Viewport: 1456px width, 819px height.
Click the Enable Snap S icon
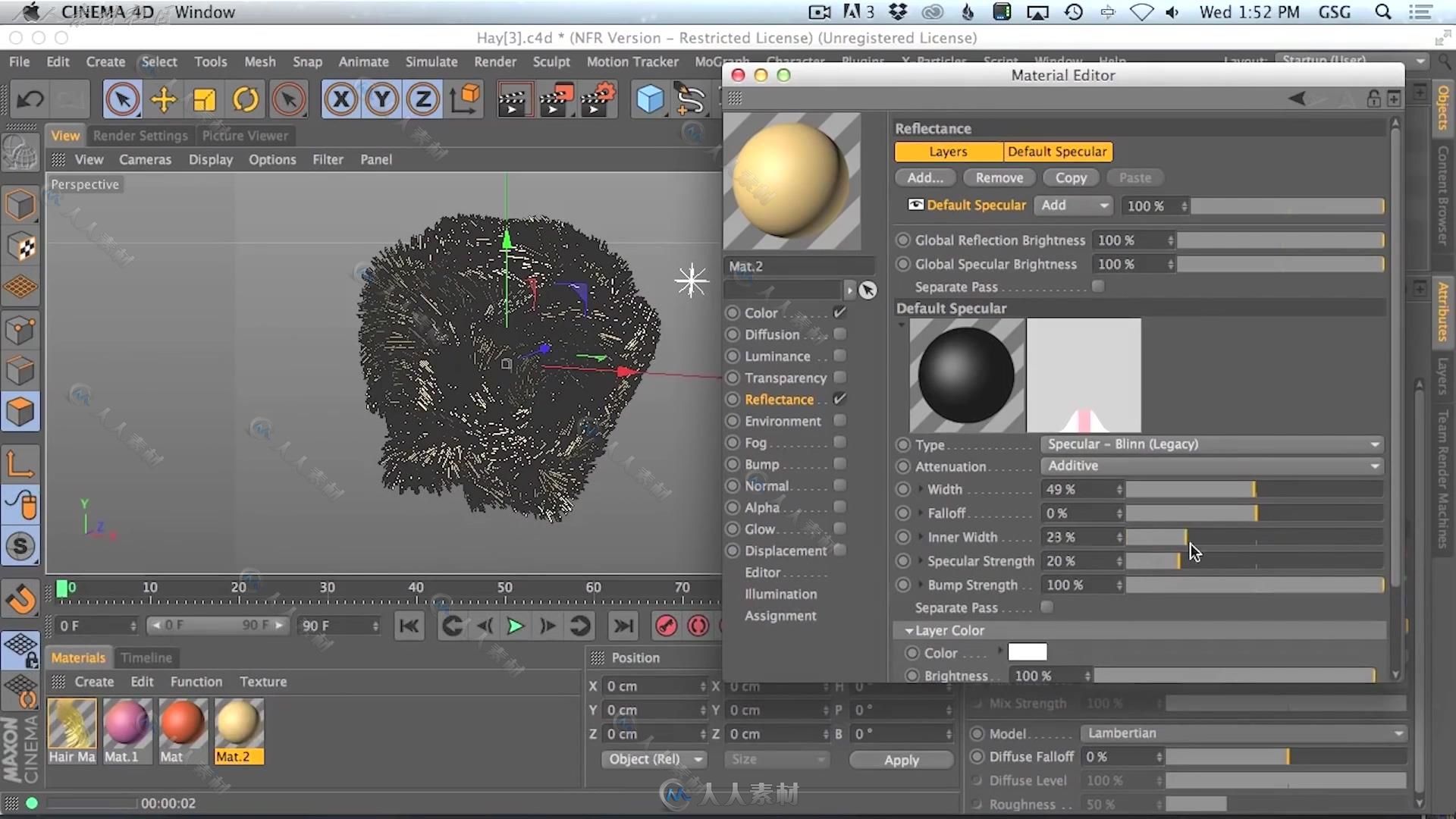point(20,546)
